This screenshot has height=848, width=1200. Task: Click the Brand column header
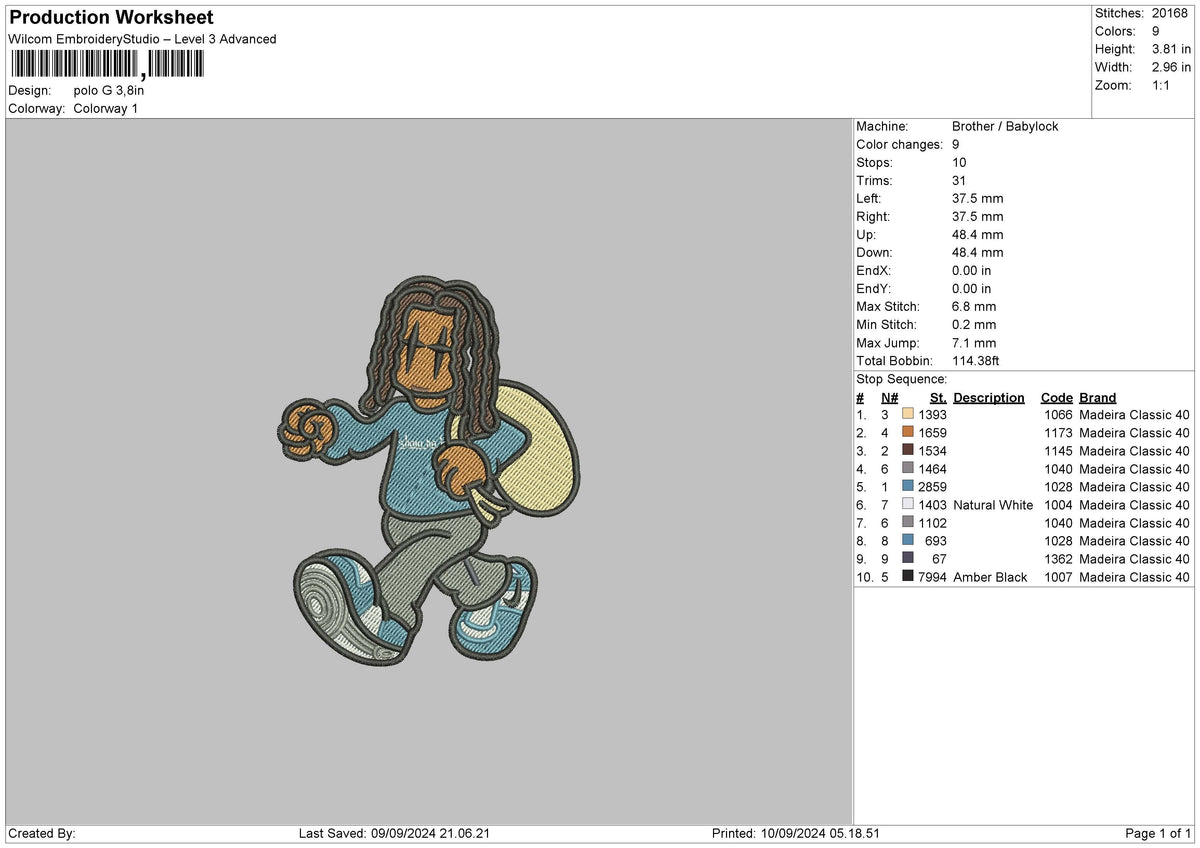1098,398
